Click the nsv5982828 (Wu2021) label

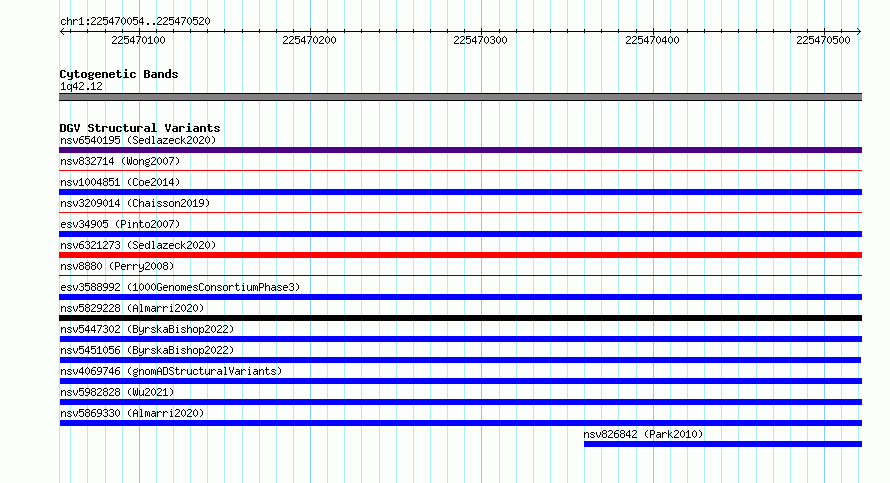click(x=117, y=392)
